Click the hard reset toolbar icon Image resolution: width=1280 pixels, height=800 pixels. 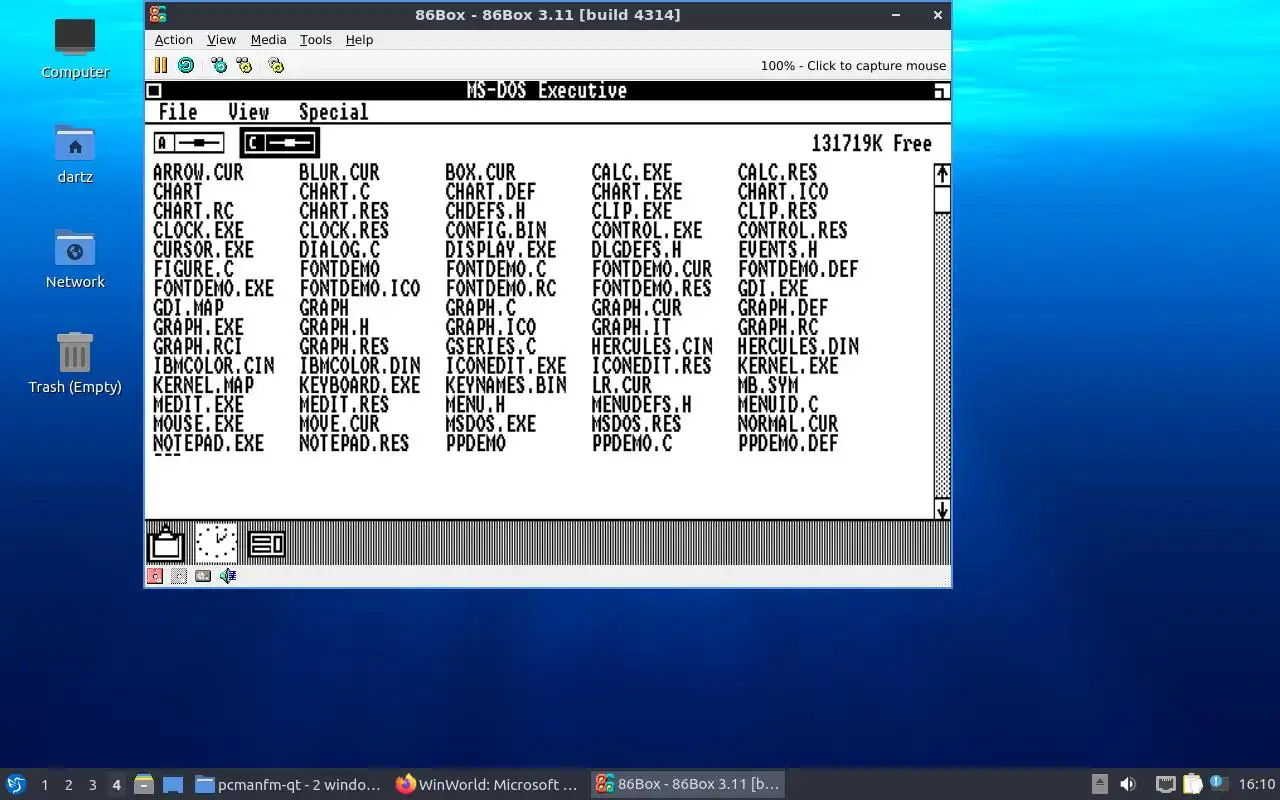pyautogui.click(x=186, y=65)
